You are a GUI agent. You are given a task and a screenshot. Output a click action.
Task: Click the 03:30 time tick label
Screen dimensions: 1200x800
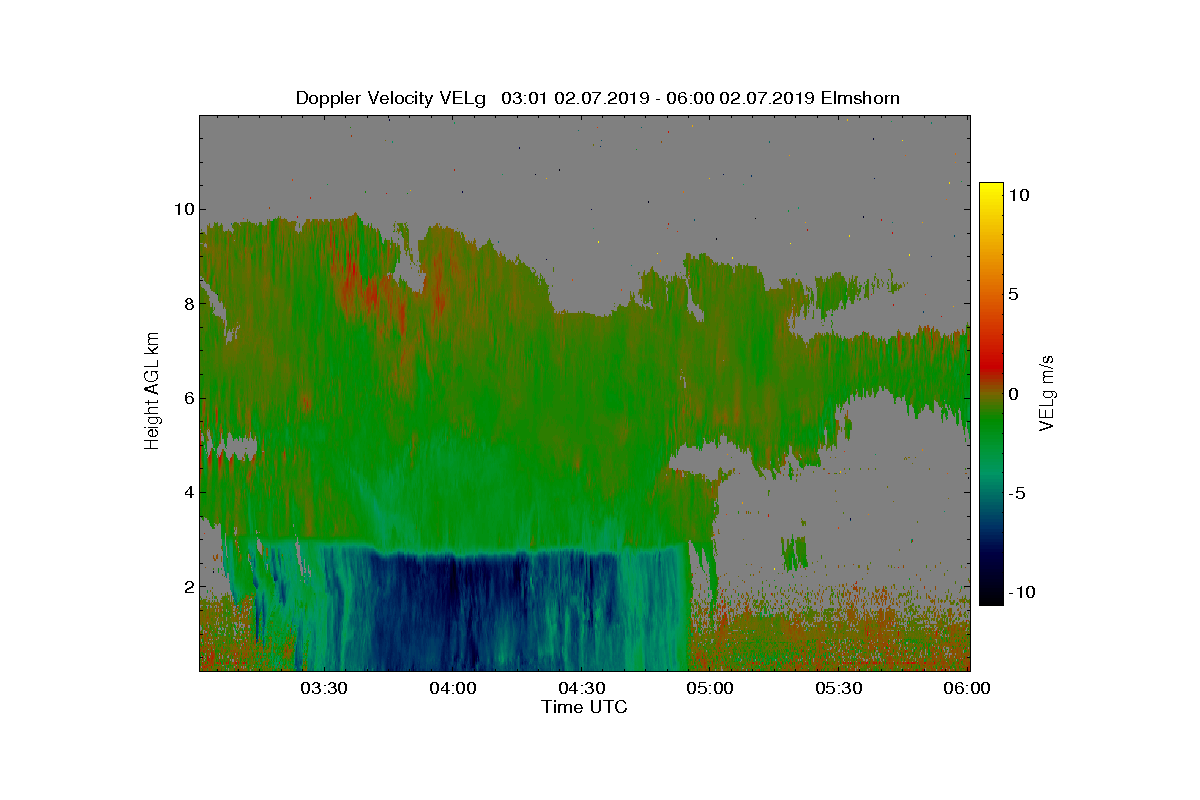[x=324, y=689]
